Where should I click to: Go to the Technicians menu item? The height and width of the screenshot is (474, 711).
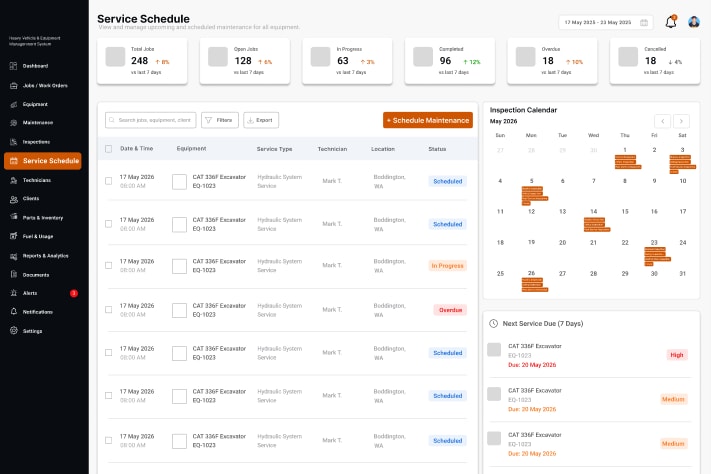tap(37, 180)
